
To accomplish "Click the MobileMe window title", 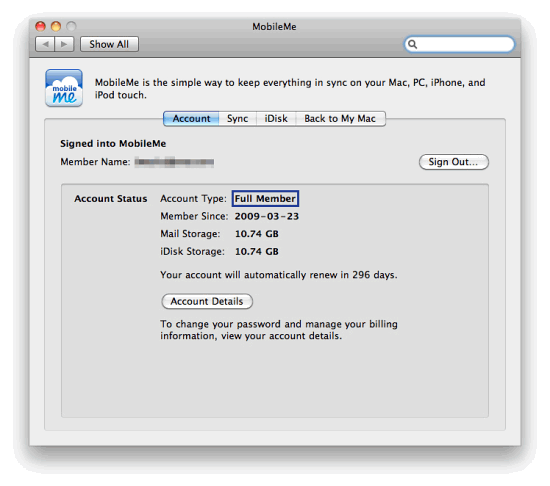I will 274,27.
